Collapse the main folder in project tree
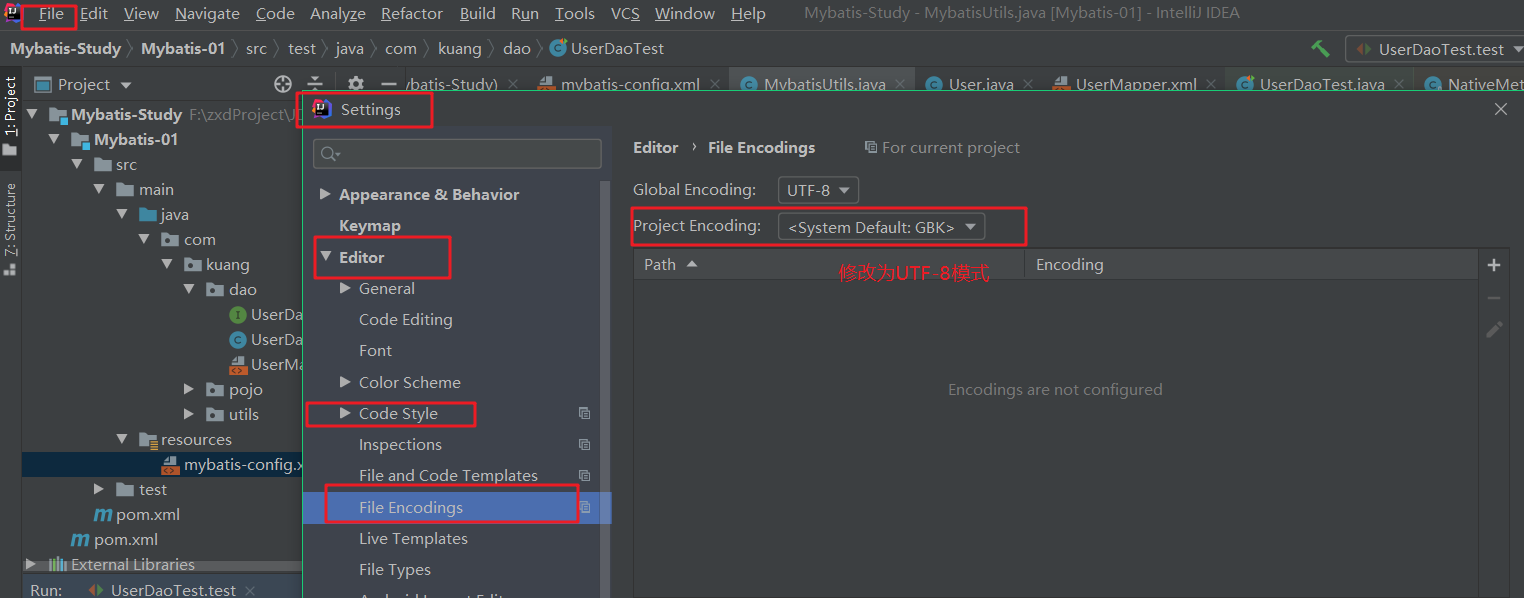Image resolution: width=1524 pixels, height=598 pixels. click(100, 190)
